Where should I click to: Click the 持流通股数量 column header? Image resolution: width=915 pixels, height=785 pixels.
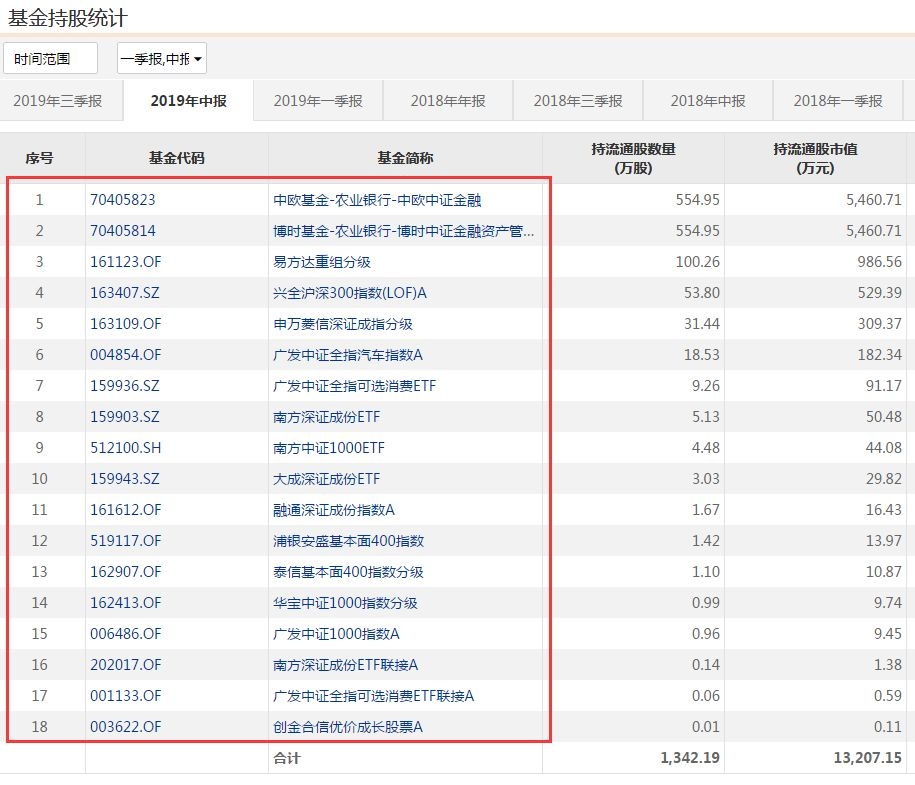(633, 158)
